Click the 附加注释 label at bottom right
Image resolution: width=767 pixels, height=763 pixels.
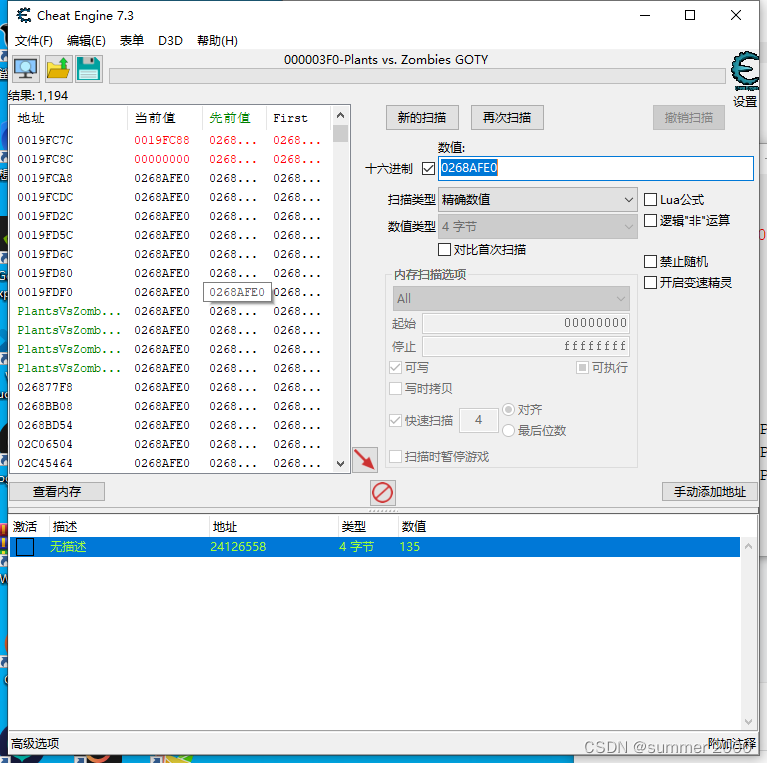732,743
